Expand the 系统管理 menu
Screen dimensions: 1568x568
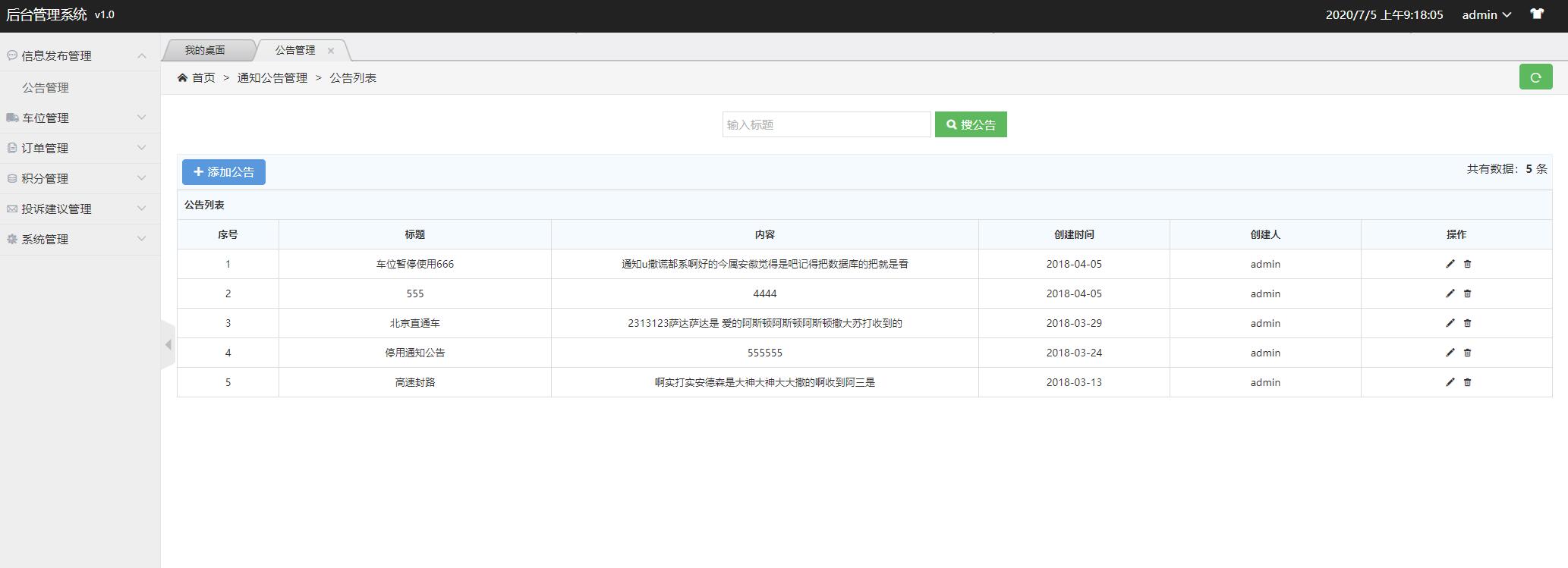(x=80, y=239)
